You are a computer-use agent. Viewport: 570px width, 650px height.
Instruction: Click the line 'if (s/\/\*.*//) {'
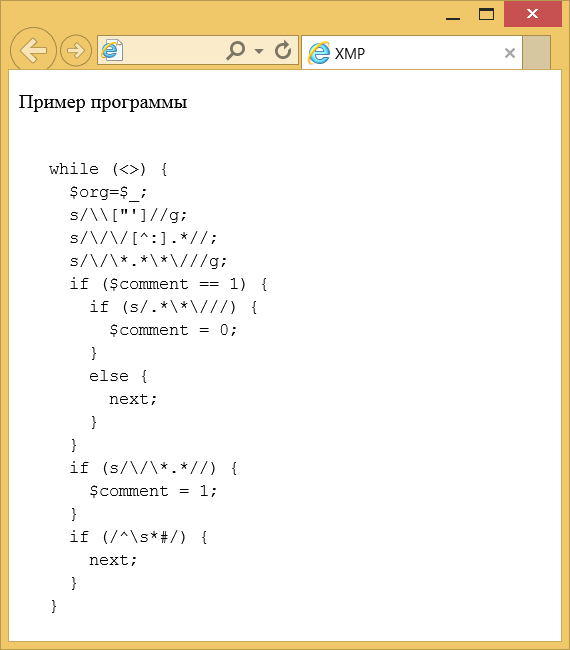click(153, 468)
